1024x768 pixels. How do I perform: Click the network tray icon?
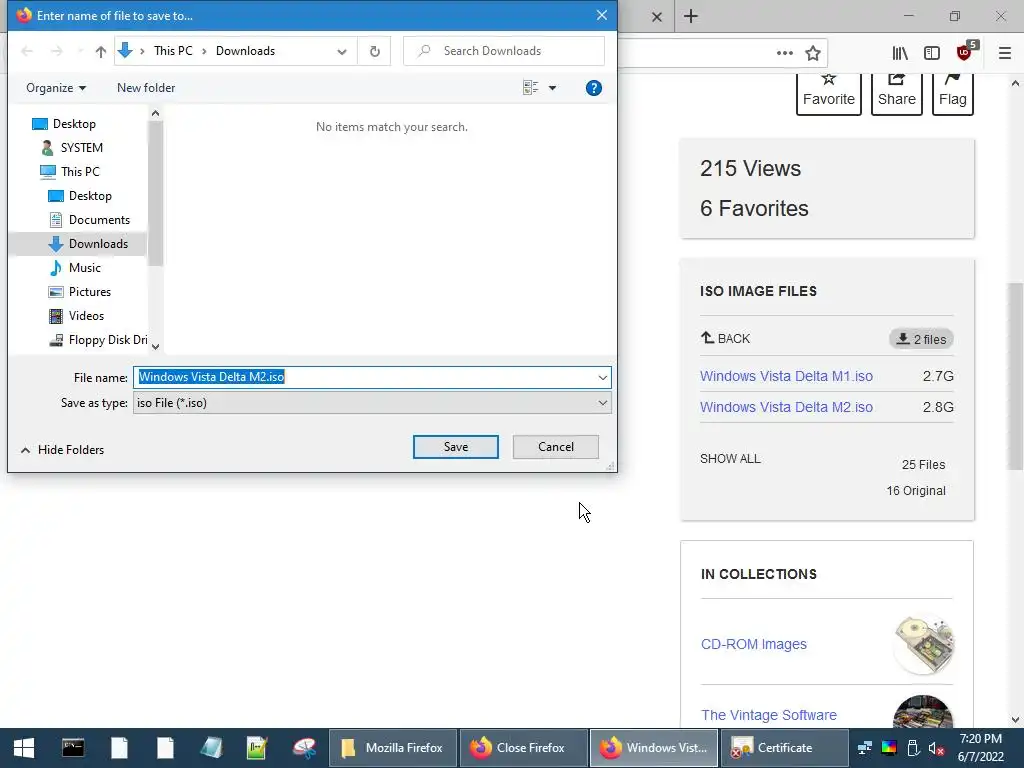tap(865, 748)
